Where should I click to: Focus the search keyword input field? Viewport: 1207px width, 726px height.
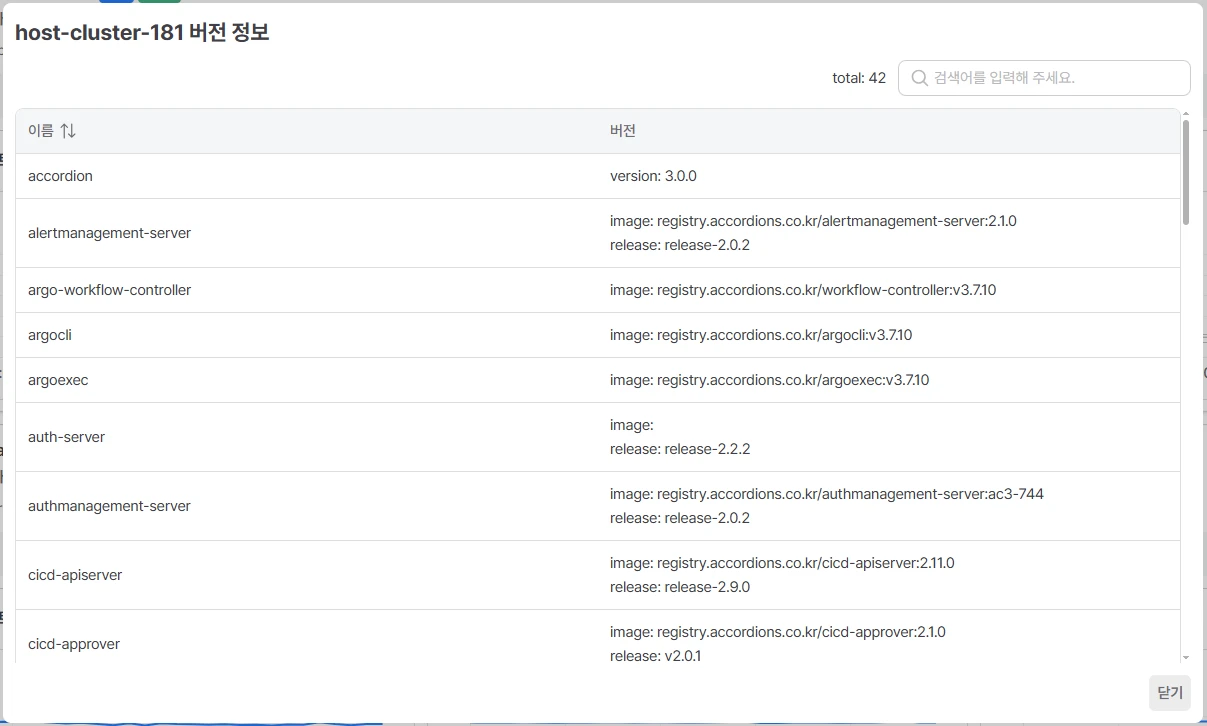coord(1044,78)
